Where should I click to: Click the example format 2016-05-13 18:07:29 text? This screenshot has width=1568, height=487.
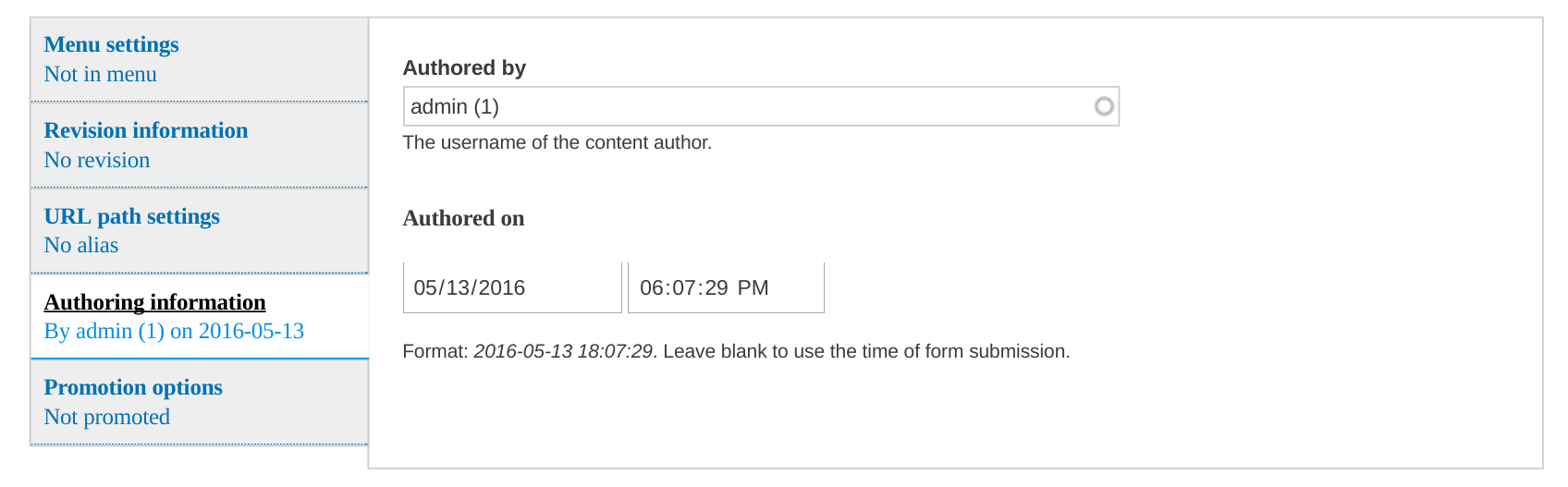point(563,351)
